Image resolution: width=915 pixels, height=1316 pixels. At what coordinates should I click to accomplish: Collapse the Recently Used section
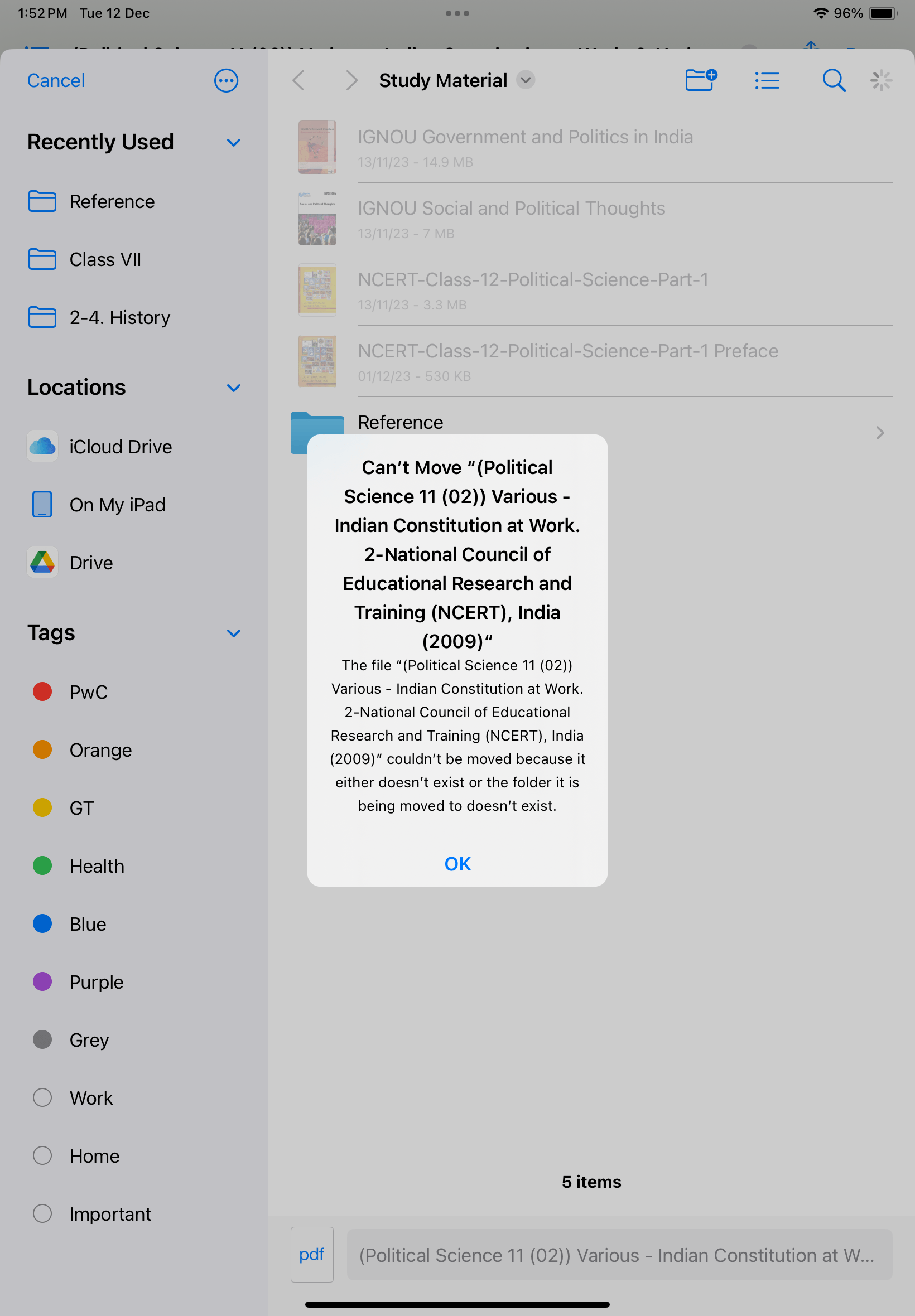pos(233,142)
